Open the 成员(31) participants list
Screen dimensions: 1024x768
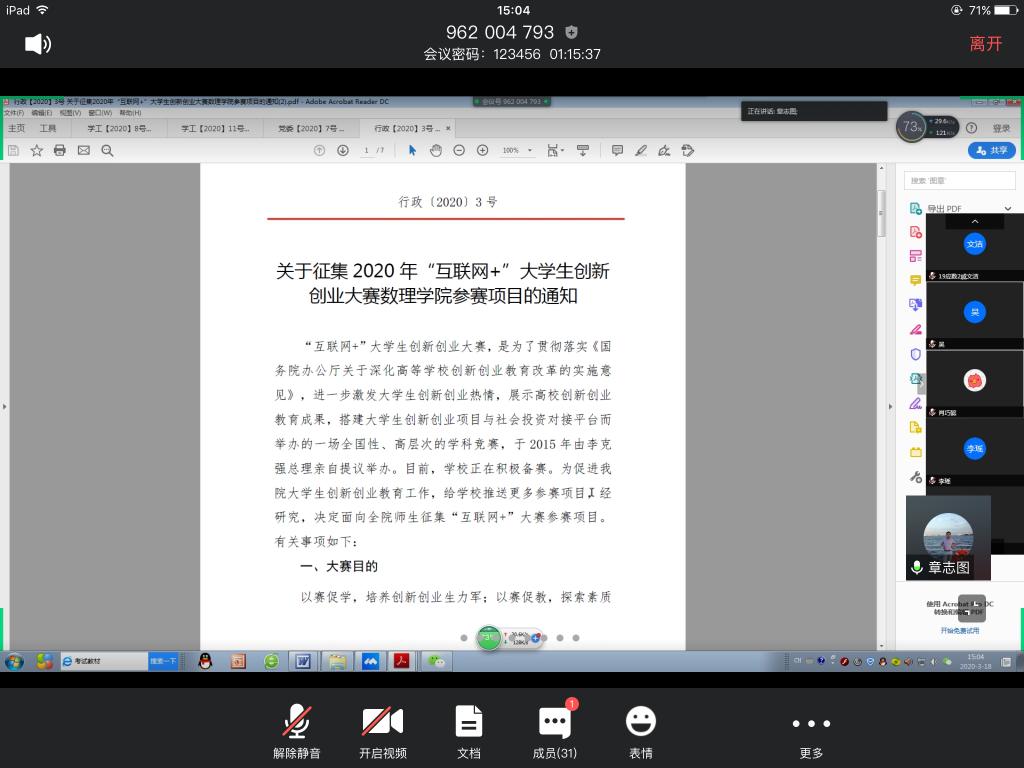[x=554, y=730]
